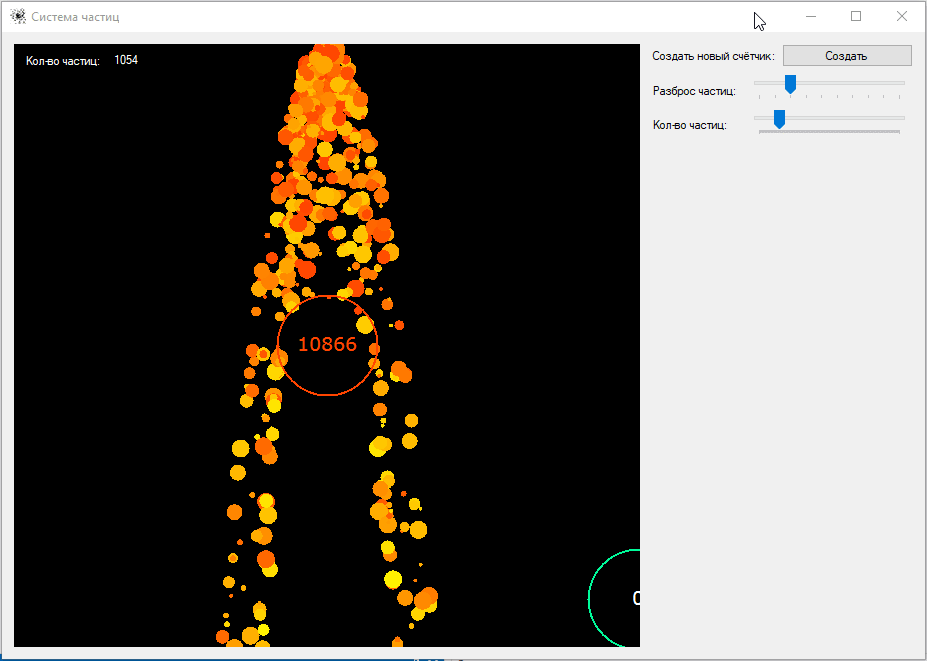Click the "Кол-во частиц:" label in side panel
927x661 pixels.
689,125
